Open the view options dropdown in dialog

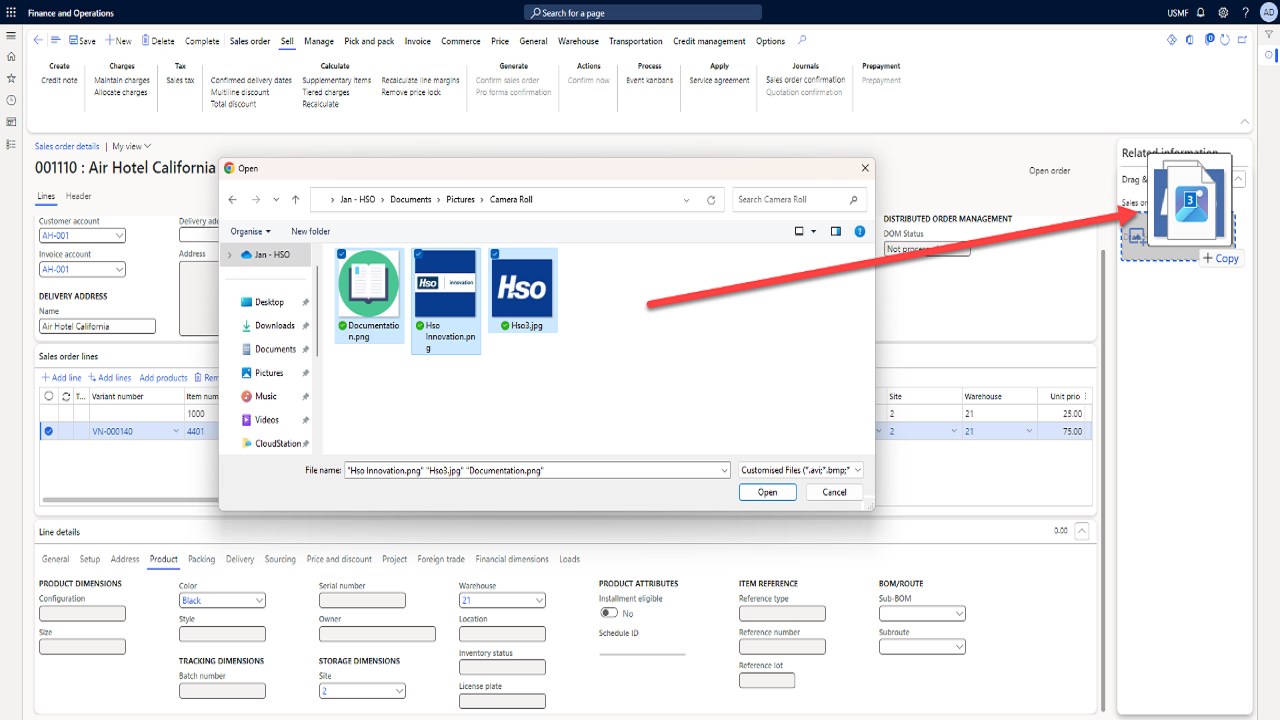814,231
